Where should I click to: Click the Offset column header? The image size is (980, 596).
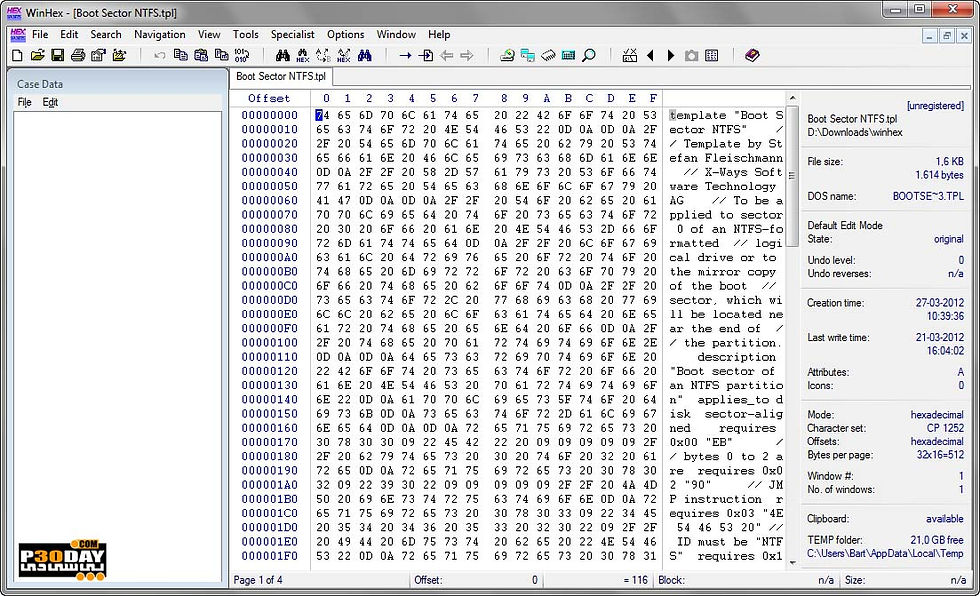(269, 98)
